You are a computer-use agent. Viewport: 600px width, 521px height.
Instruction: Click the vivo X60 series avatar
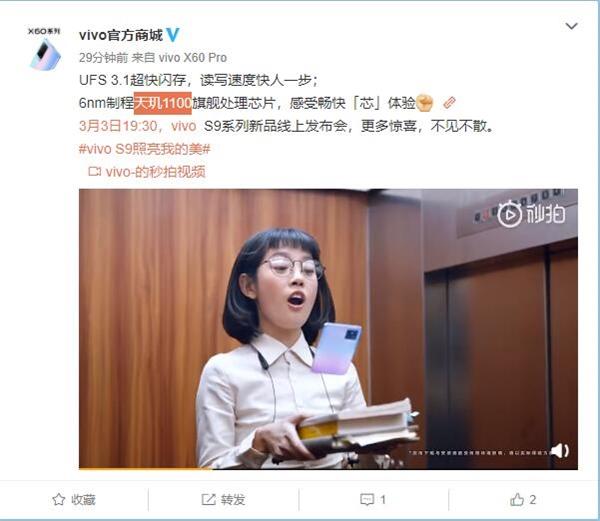coord(44,49)
